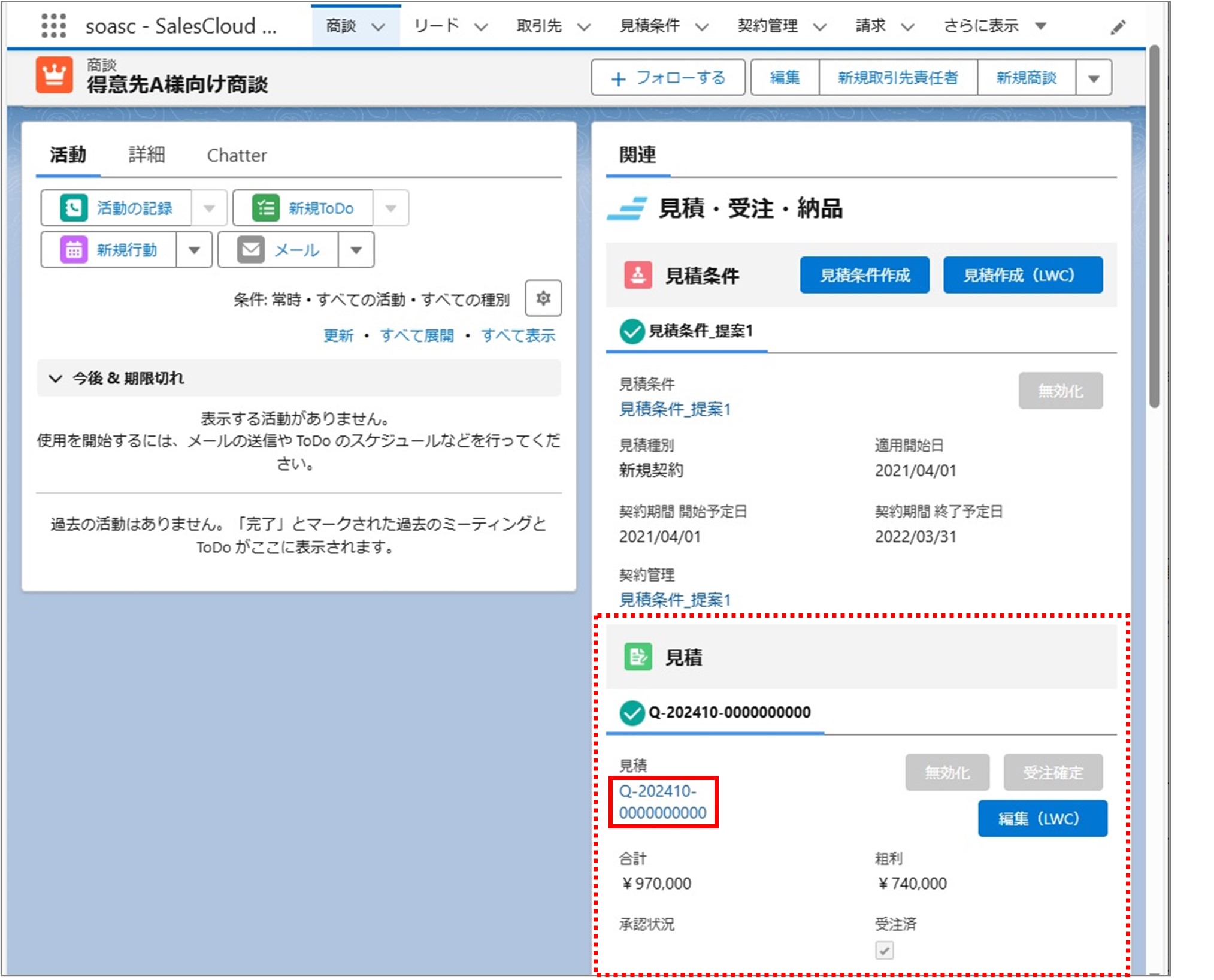Open 見積条件_提案1 link under 見積条件
The width and height of the screenshot is (1214, 980).
point(675,409)
